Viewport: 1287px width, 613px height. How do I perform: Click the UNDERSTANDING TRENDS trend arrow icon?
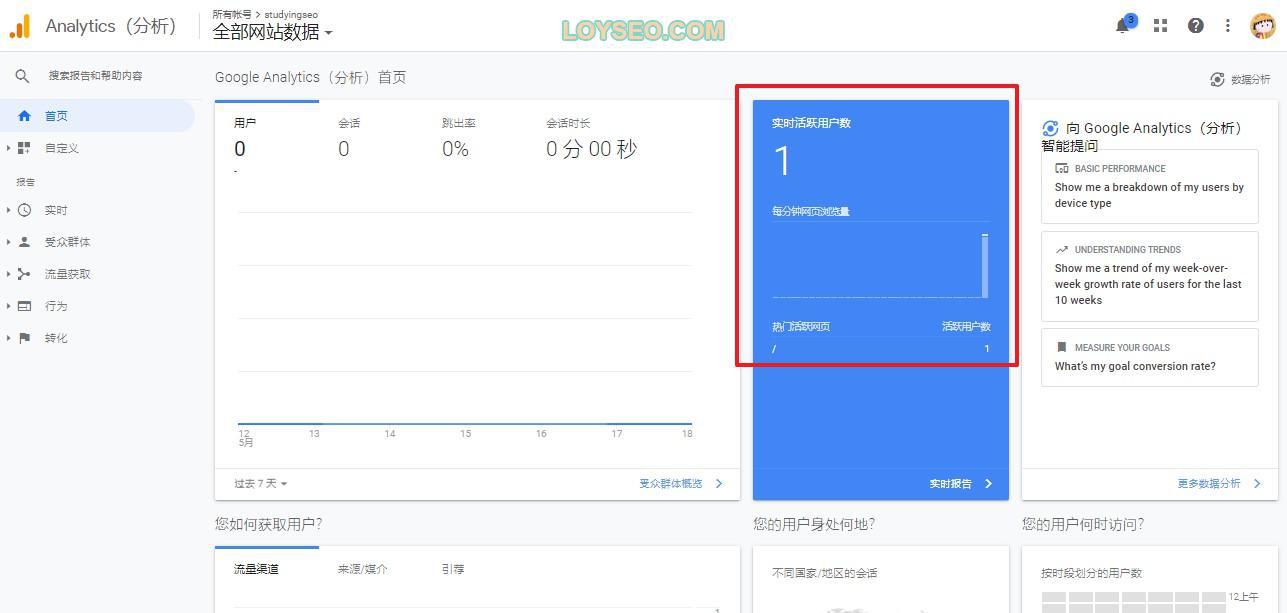(x=1062, y=250)
